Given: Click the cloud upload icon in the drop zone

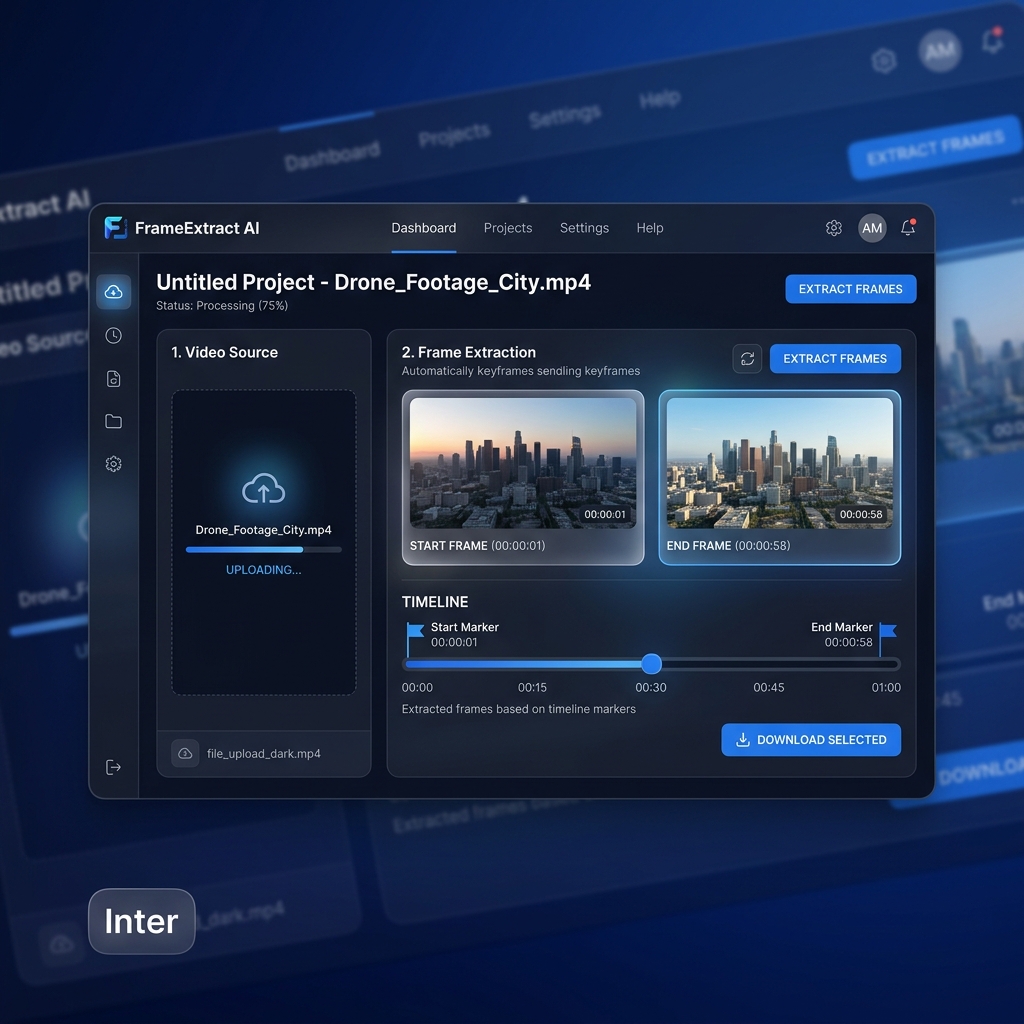Looking at the screenshot, I should [x=263, y=488].
